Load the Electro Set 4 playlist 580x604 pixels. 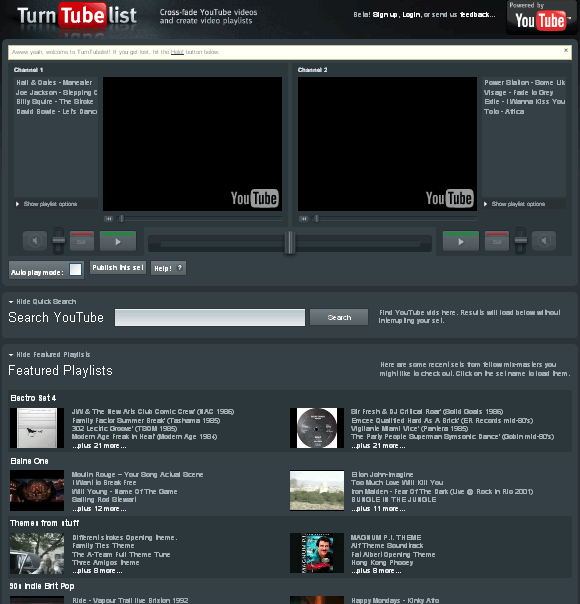[33, 398]
